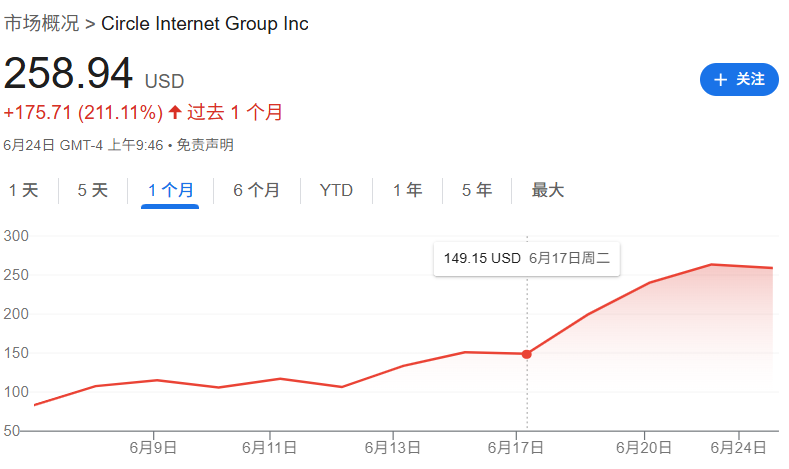Image resolution: width=789 pixels, height=469 pixels.
Task: Select the 1 年 time range
Action: [407, 190]
